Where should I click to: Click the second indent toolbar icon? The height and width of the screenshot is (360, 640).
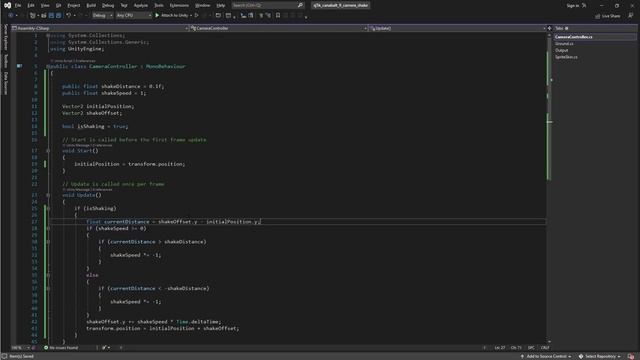pos(251,16)
